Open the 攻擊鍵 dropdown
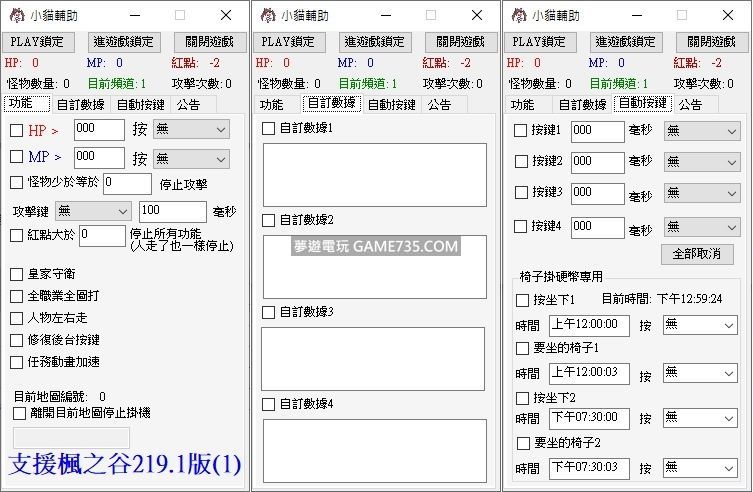Screen dimensions: 753x492 (x=93, y=211)
